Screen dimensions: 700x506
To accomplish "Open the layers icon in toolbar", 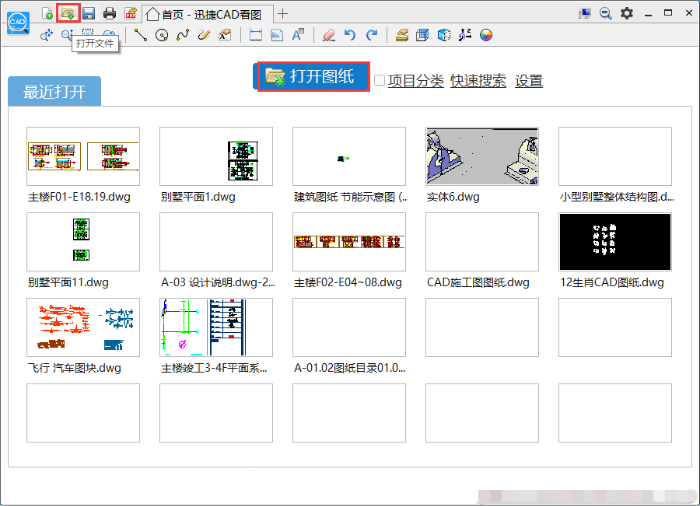I will tap(402, 35).
